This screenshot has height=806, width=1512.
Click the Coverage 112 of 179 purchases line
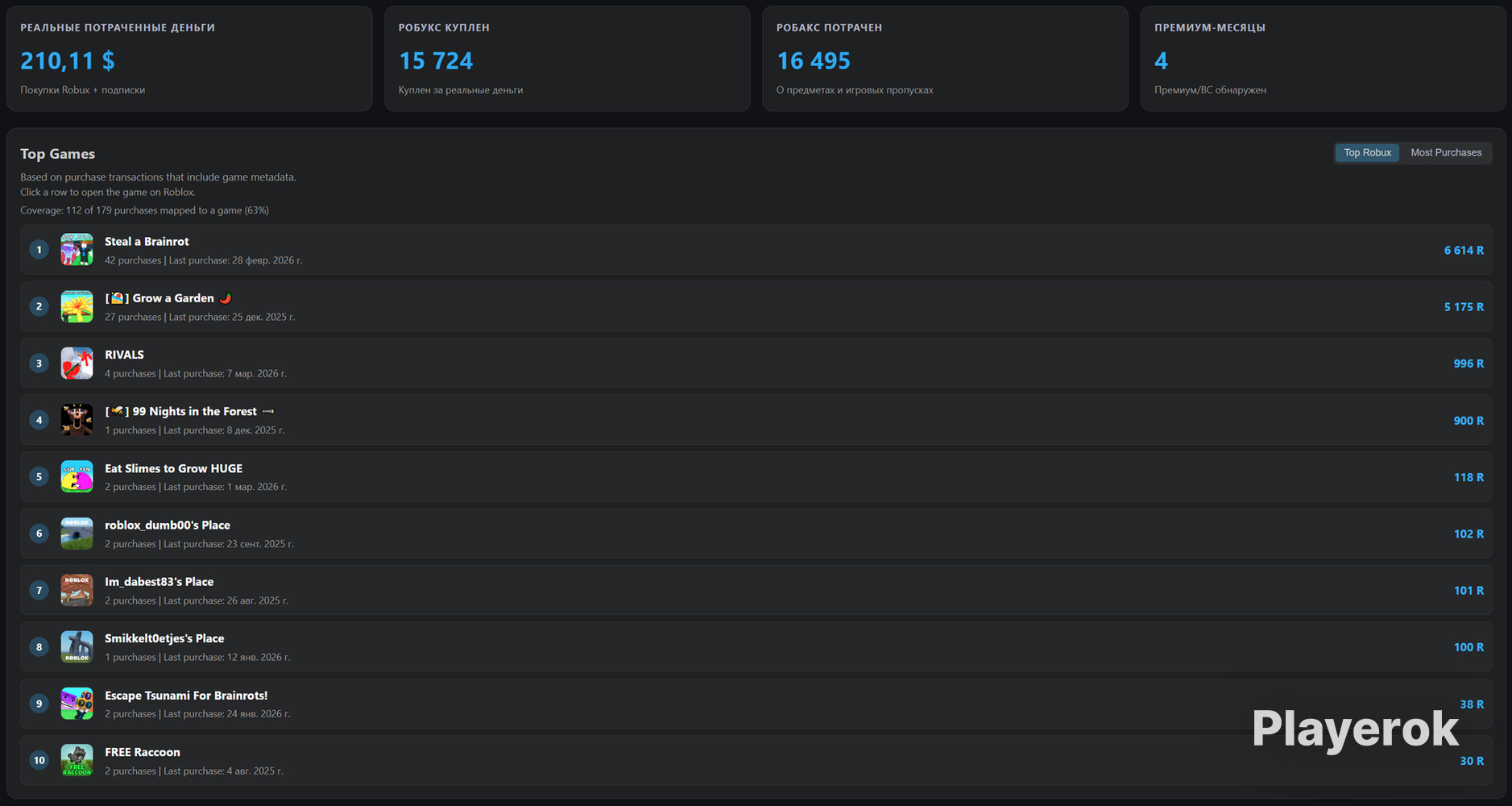coord(144,210)
